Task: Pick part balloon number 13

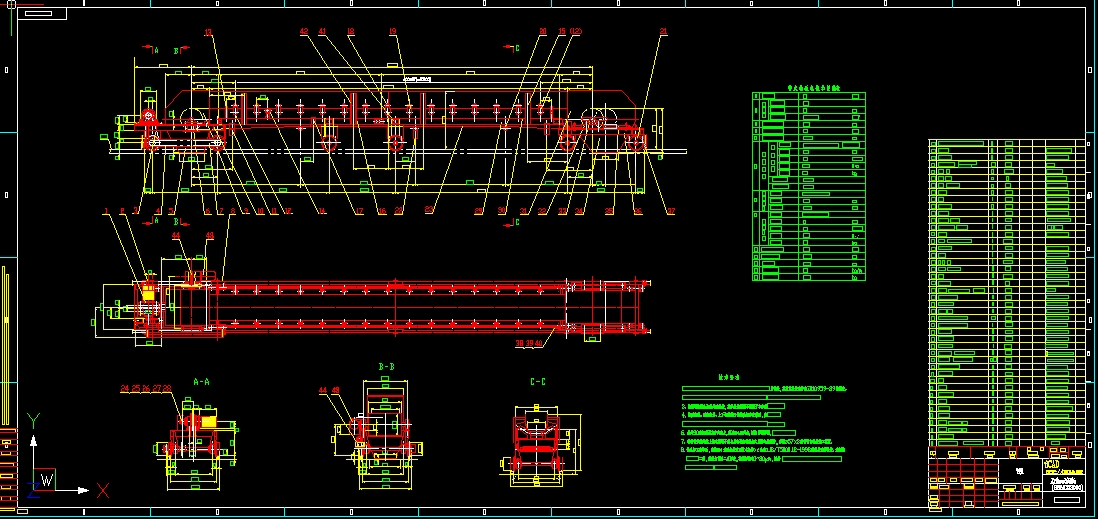Action: (x=208, y=32)
